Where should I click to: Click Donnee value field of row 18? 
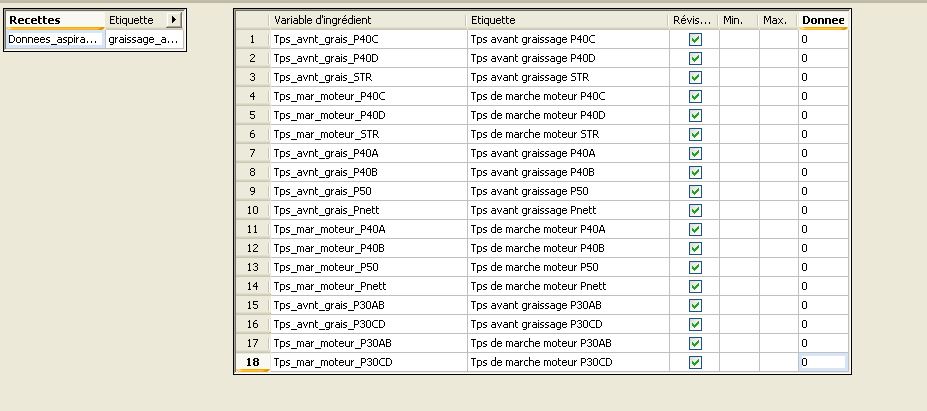(823, 362)
